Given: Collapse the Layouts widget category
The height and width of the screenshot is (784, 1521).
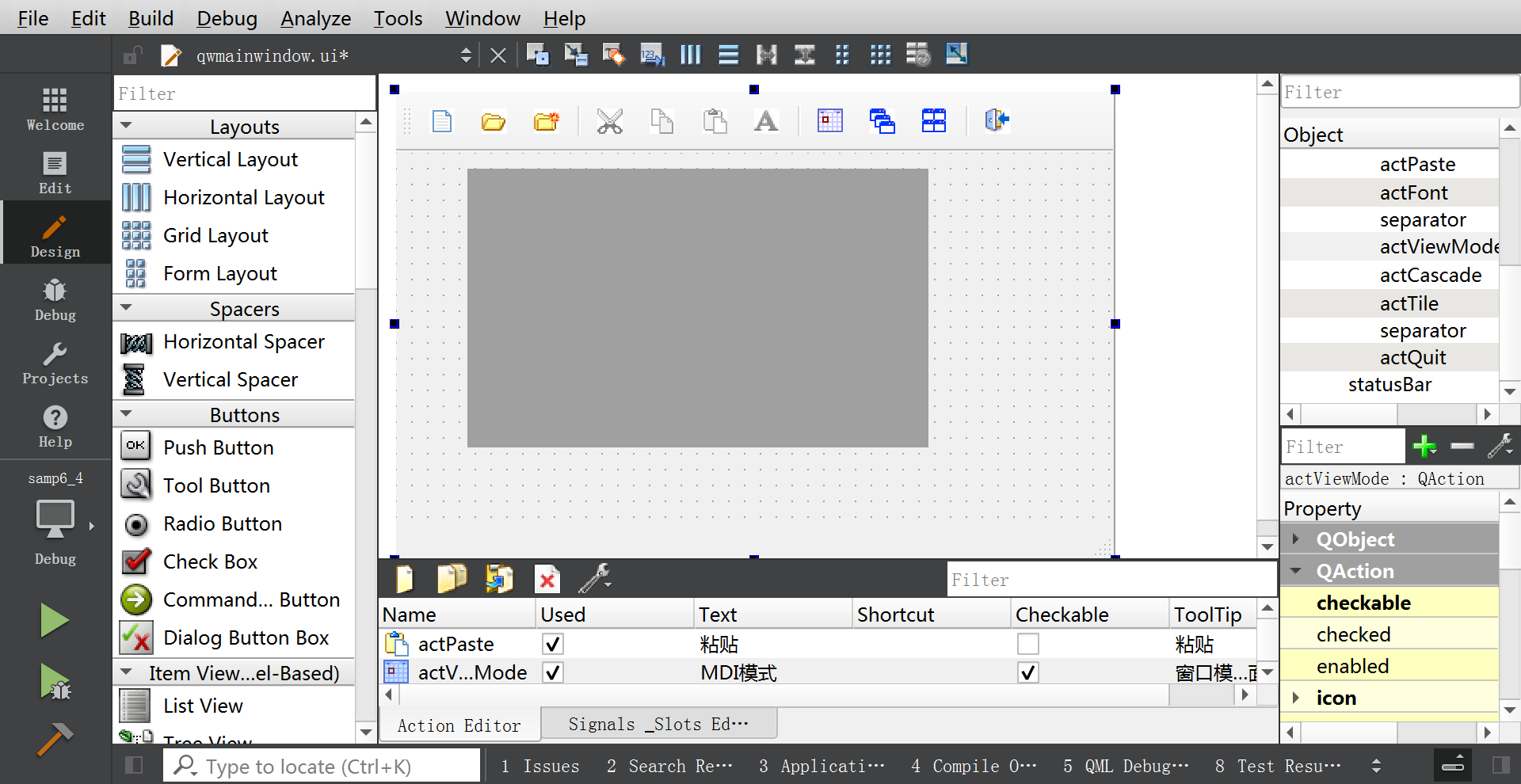Looking at the screenshot, I should click(x=127, y=126).
